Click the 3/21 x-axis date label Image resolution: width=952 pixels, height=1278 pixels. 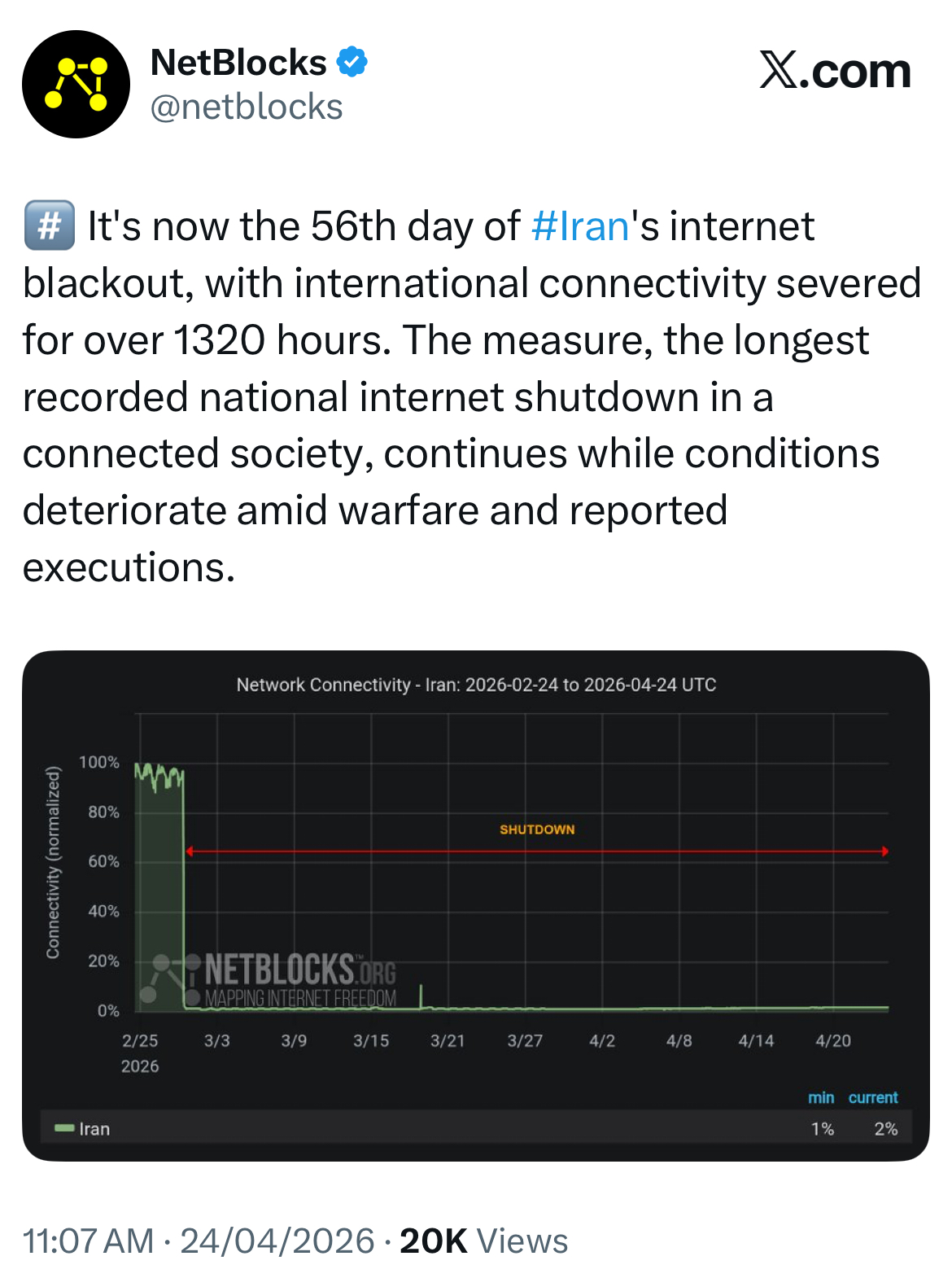(x=448, y=1040)
